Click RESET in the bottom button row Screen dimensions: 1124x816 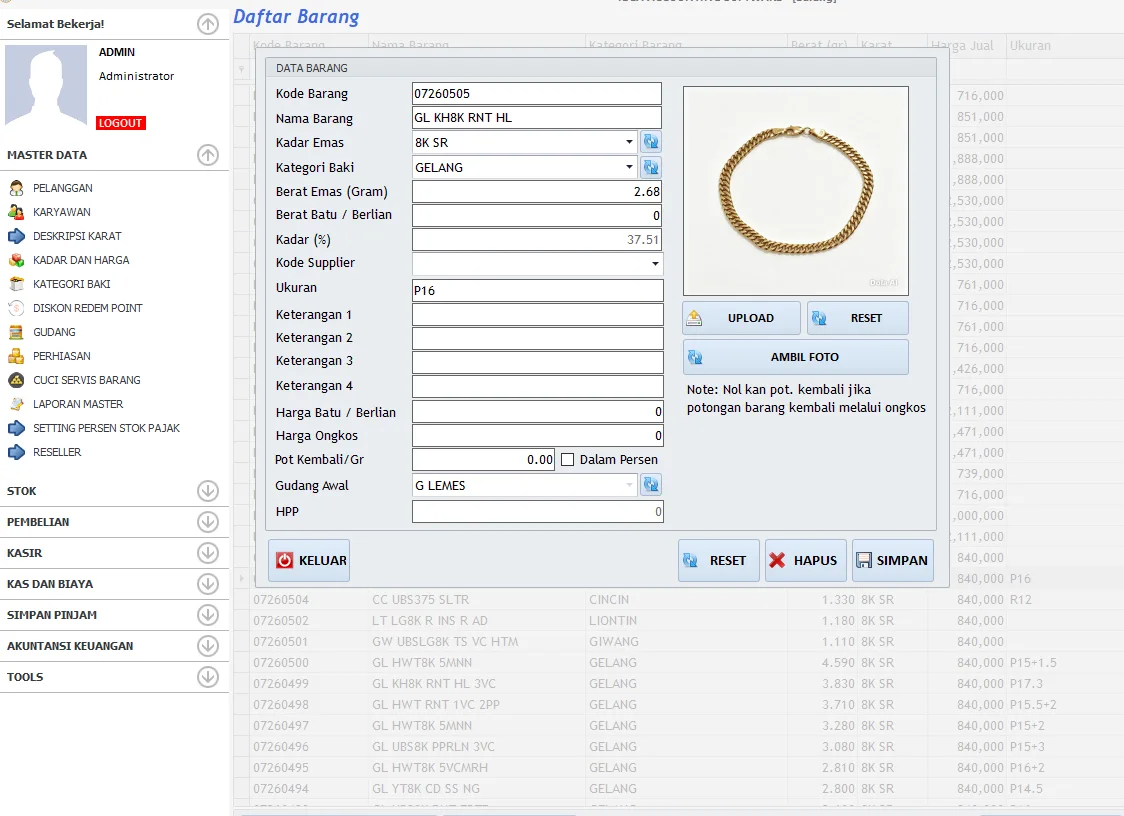(x=718, y=561)
